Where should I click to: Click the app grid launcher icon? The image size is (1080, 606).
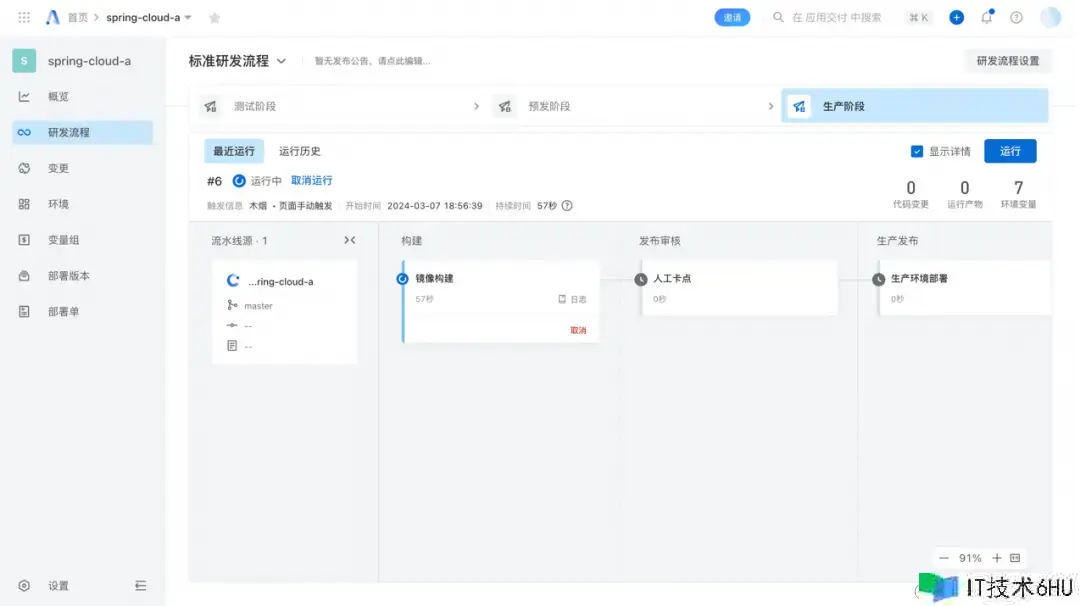tap(24, 18)
